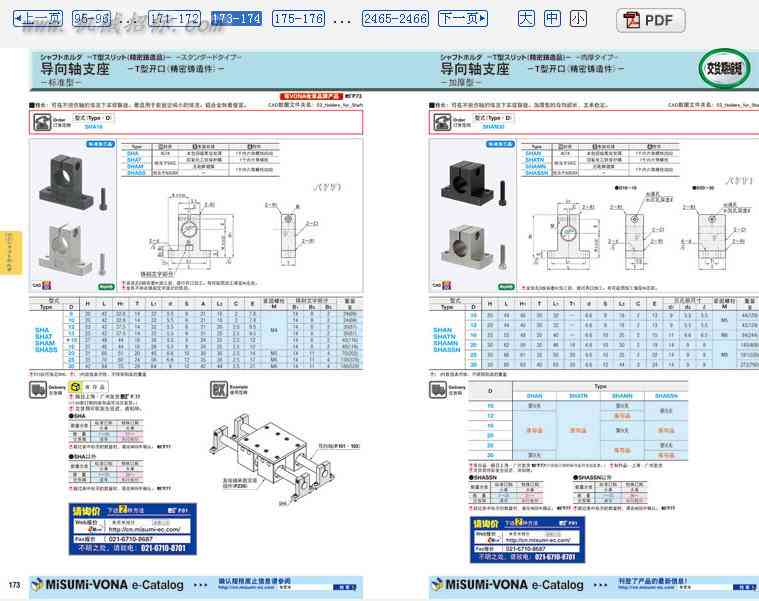Click the silver SHAM shaft holder photo
Image resolution: width=759 pixels, height=601 pixels.
64,248
